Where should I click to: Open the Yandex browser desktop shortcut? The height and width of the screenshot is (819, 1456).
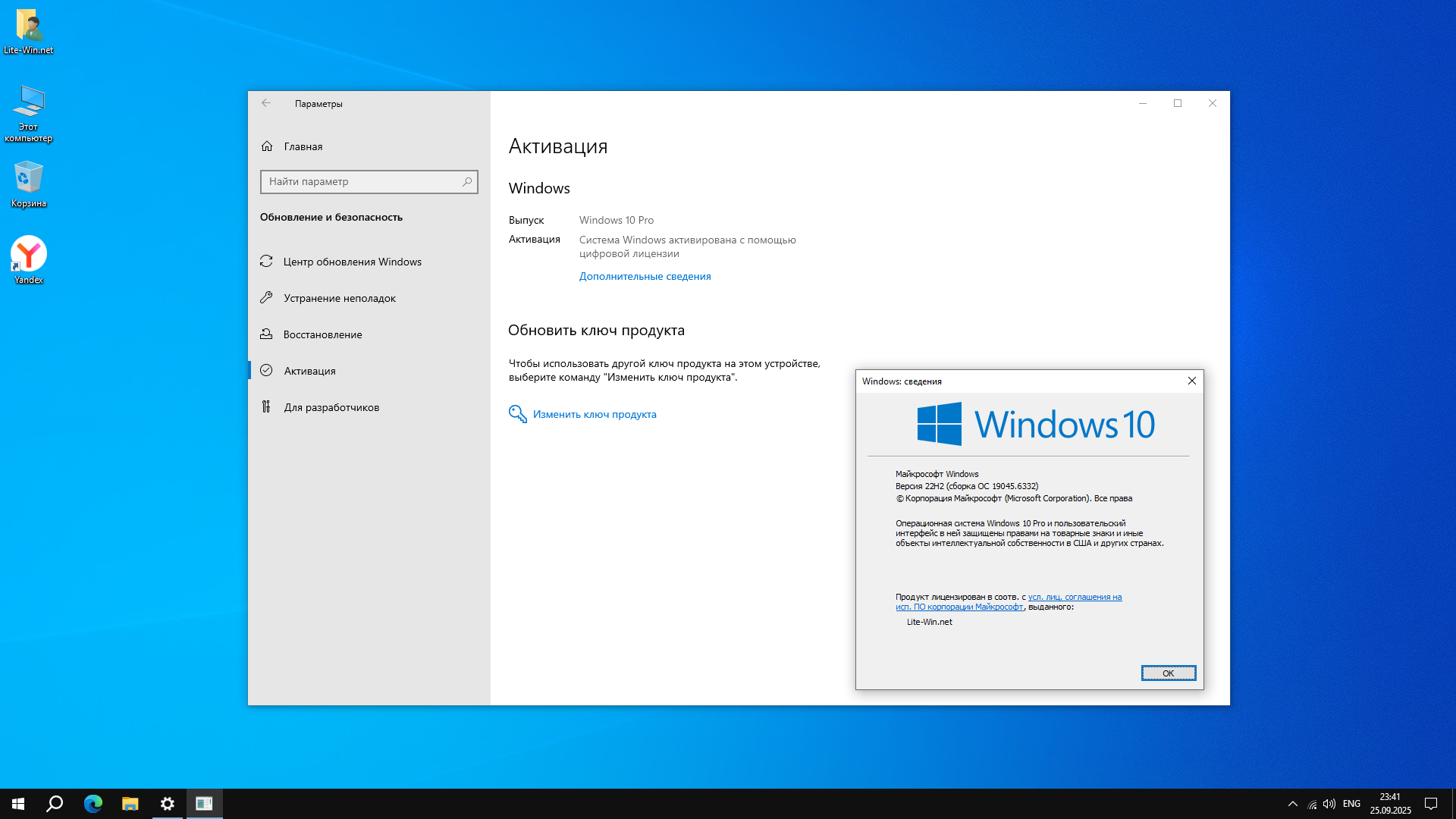pyautogui.click(x=29, y=255)
